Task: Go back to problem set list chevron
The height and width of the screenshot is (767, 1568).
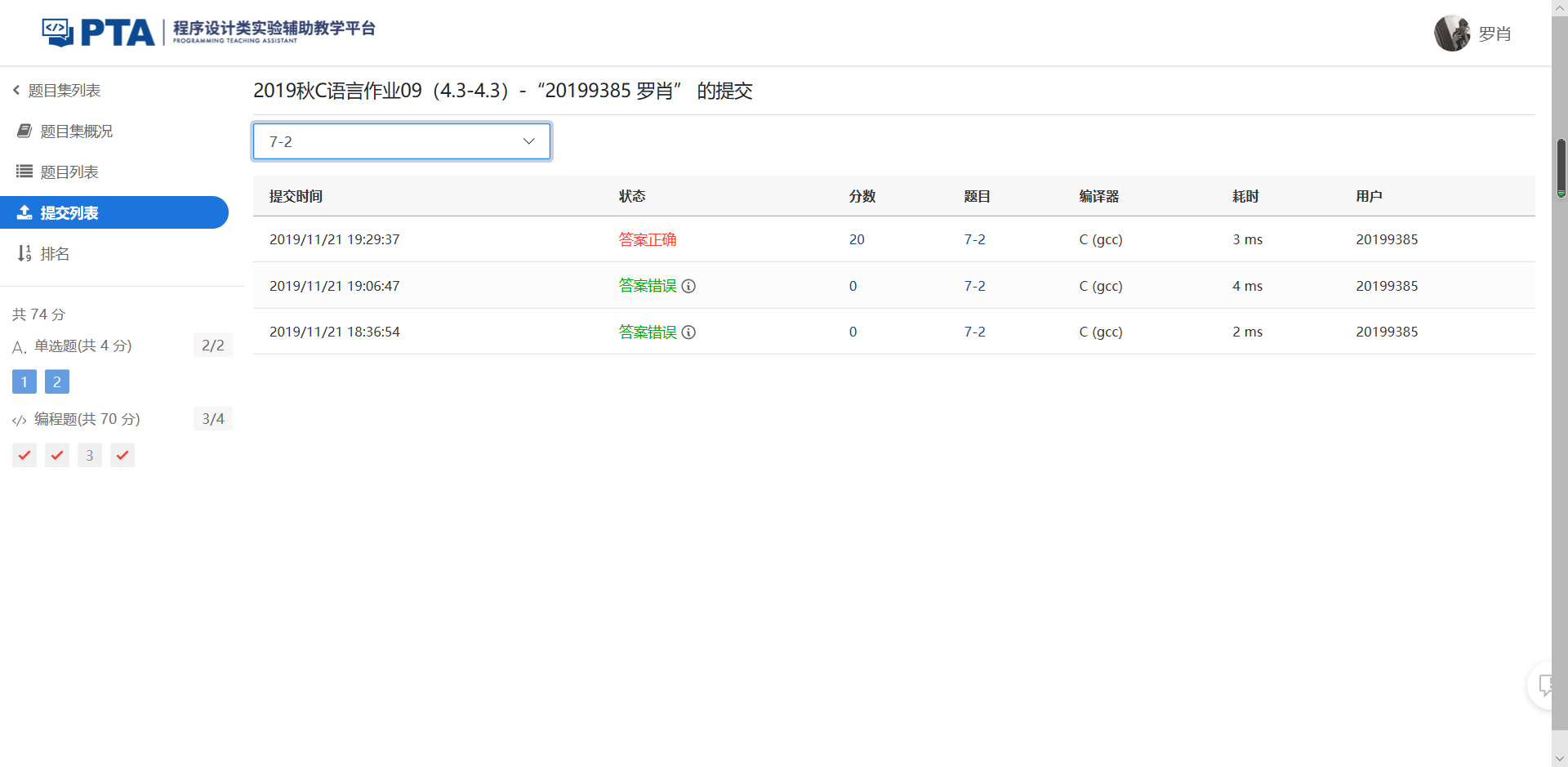Action: 16,90
